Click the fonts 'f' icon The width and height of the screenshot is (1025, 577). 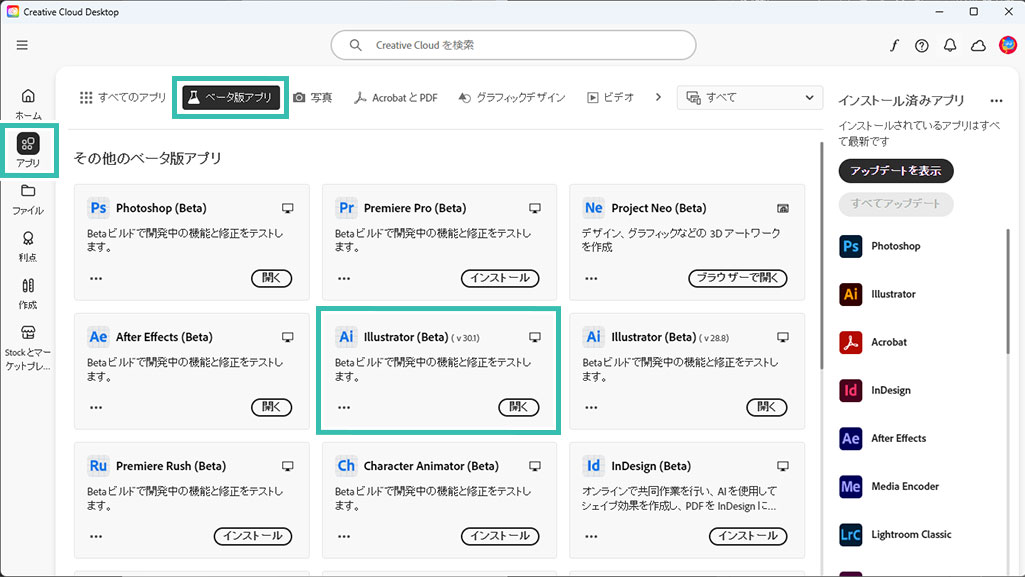tap(895, 46)
